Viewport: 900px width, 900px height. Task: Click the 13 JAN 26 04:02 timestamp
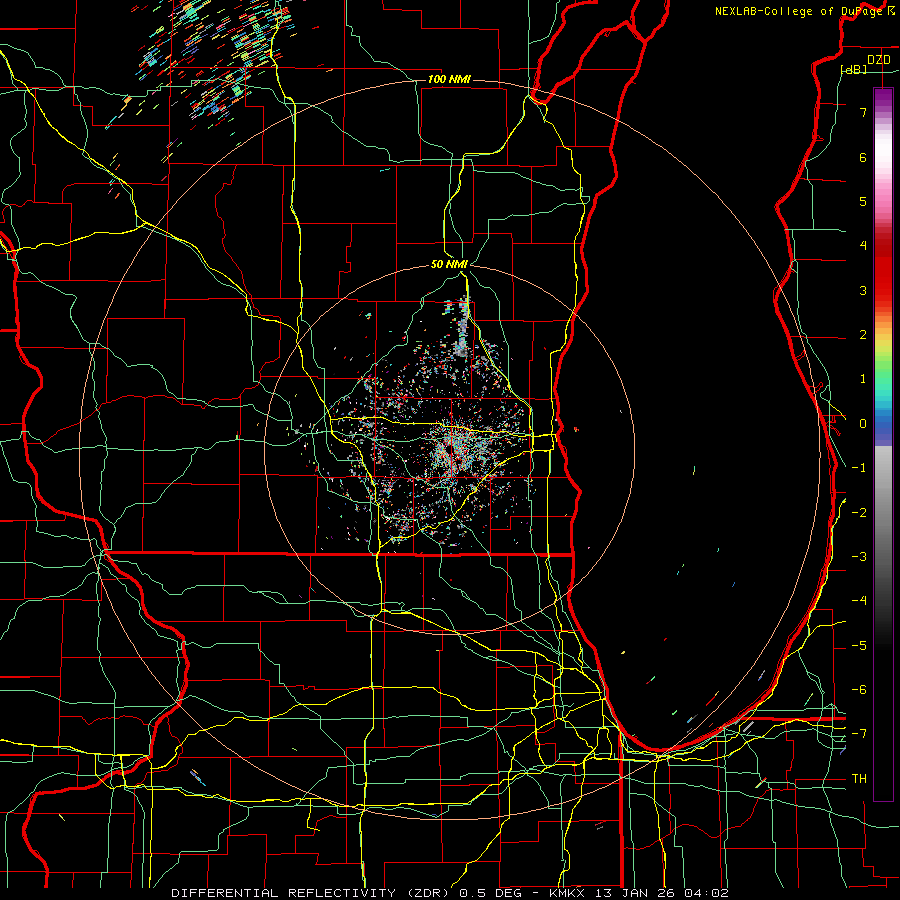[x=661, y=893]
